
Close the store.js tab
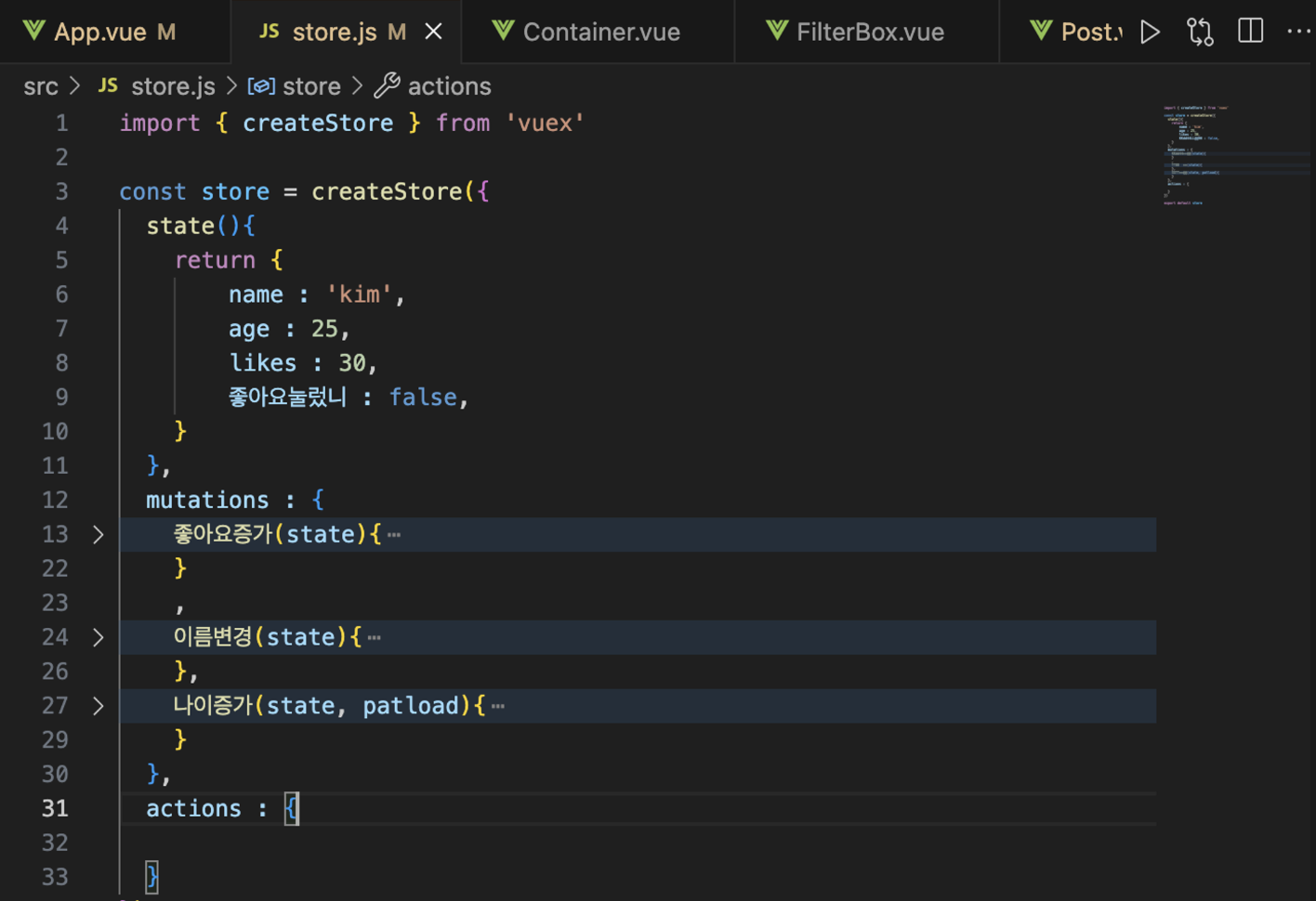click(432, 30)
